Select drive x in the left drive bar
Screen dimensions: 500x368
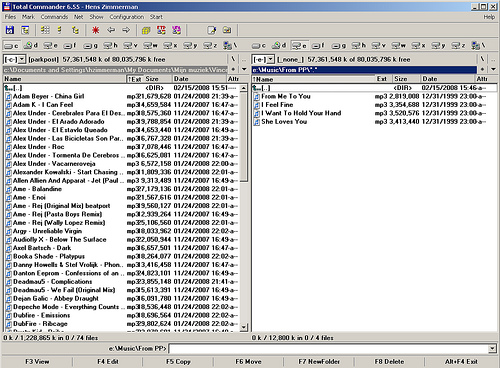(170, 45)
